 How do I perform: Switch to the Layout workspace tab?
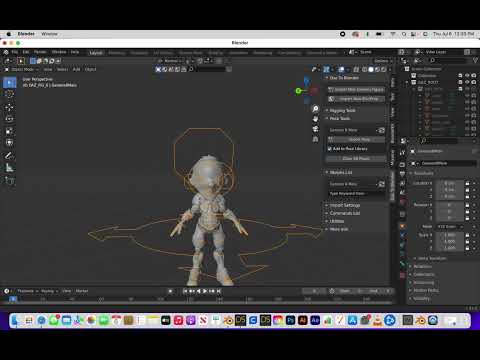[x=96, y=53]
